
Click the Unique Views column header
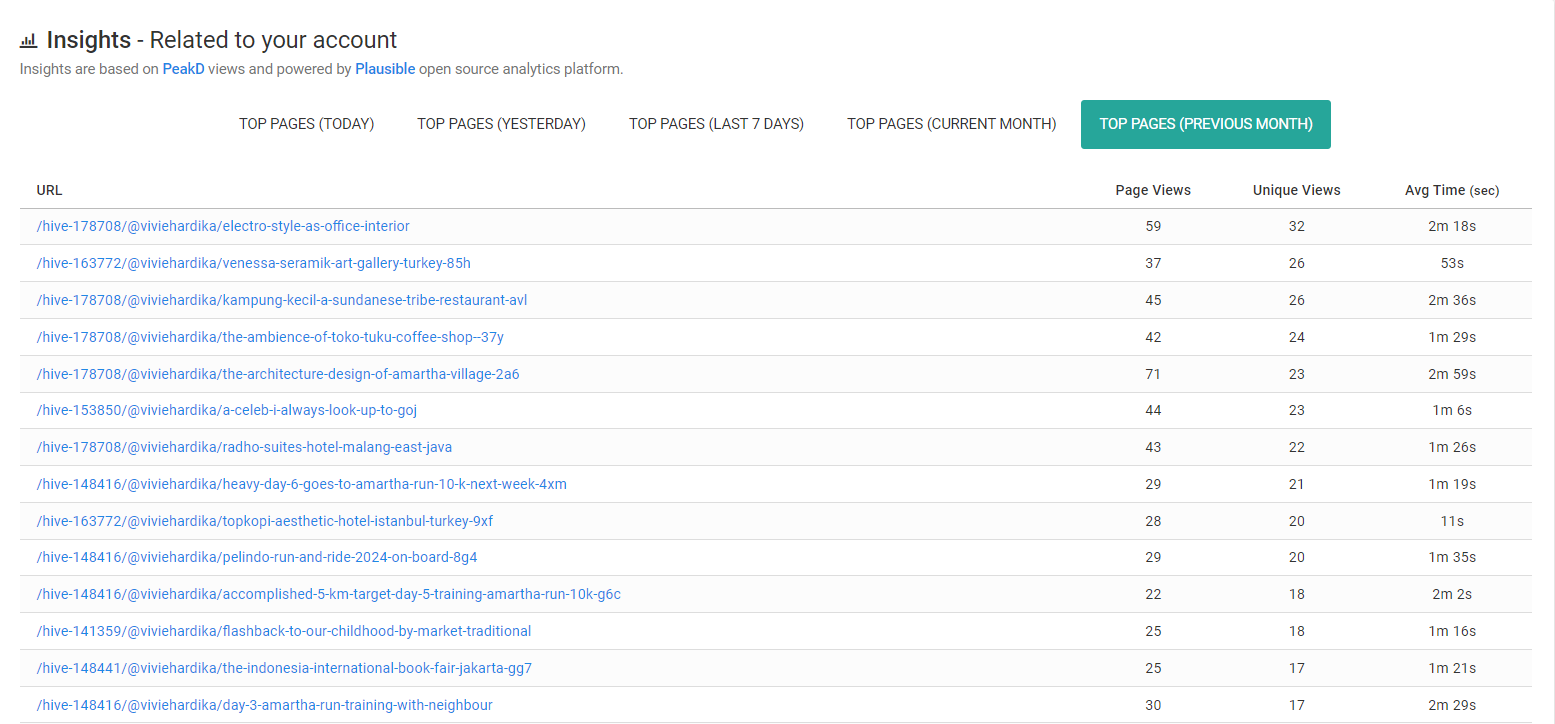pyautogui.click(x=1297, y=190)
